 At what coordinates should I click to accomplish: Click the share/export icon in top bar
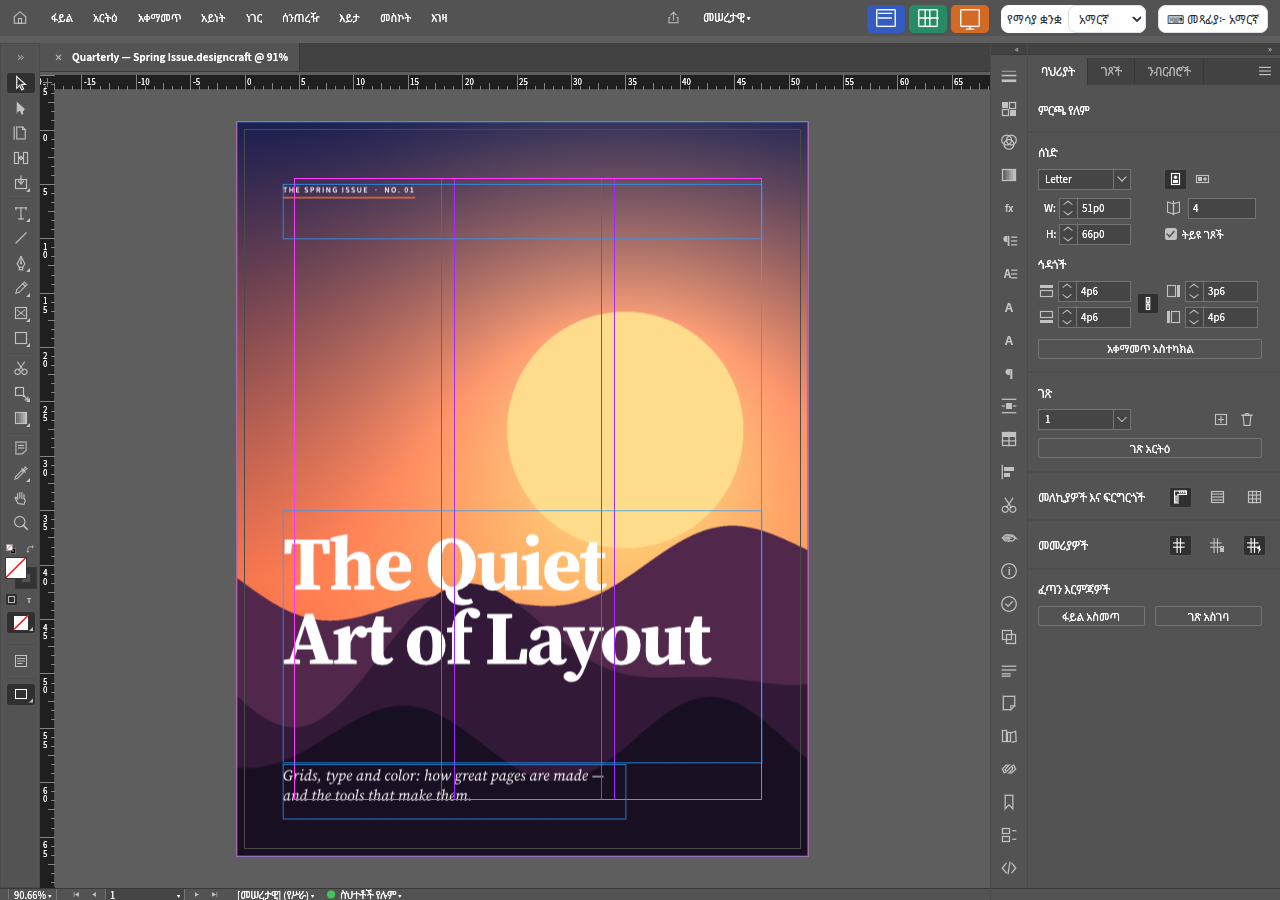(x=673, y=18)
